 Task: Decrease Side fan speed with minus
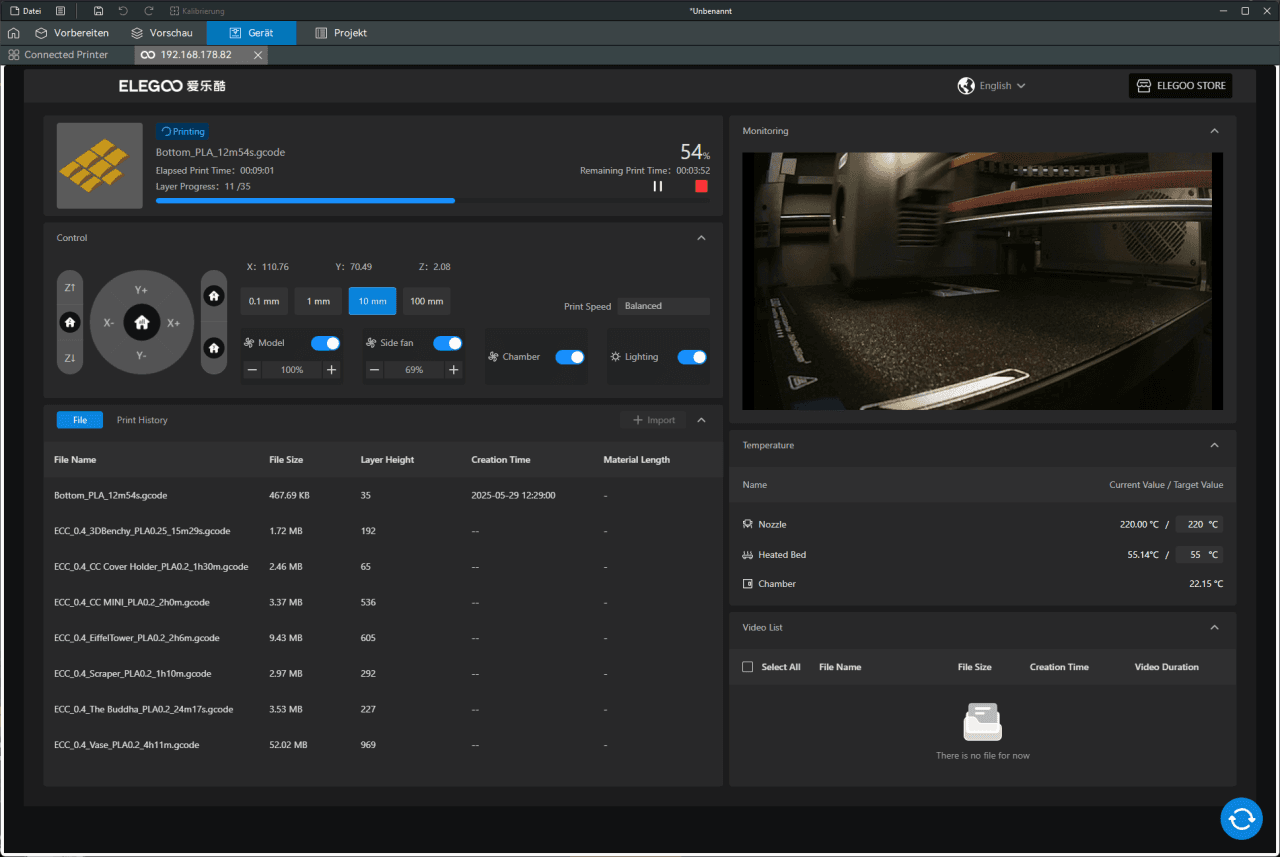tap(374, 370)
